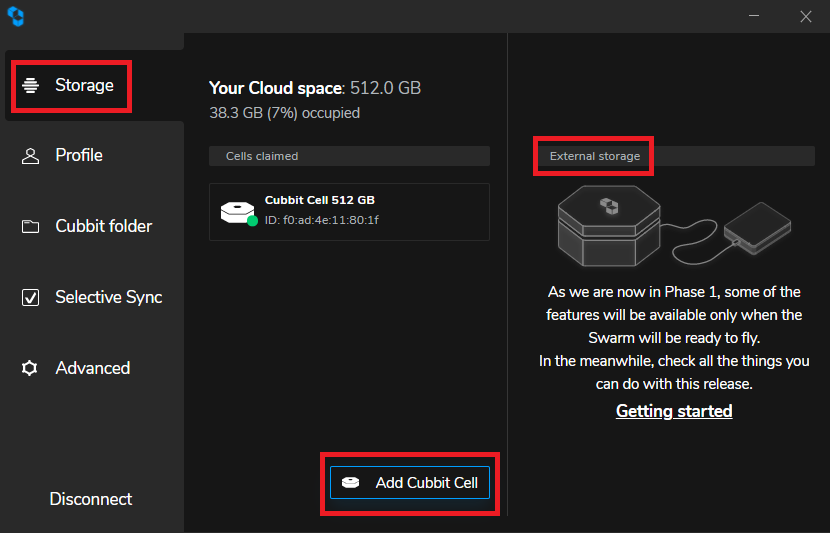Select the Cubbit Cell 512 GB entry
Viewport: 830px width, 533px height.
[x=349, y=212]
